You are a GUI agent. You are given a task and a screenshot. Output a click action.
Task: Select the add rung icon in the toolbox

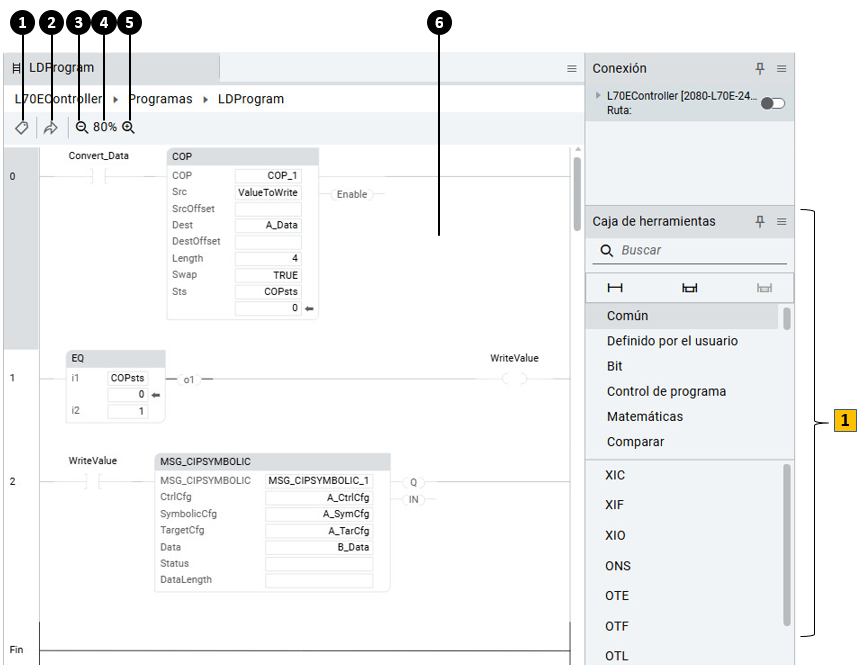click(615, 288)
